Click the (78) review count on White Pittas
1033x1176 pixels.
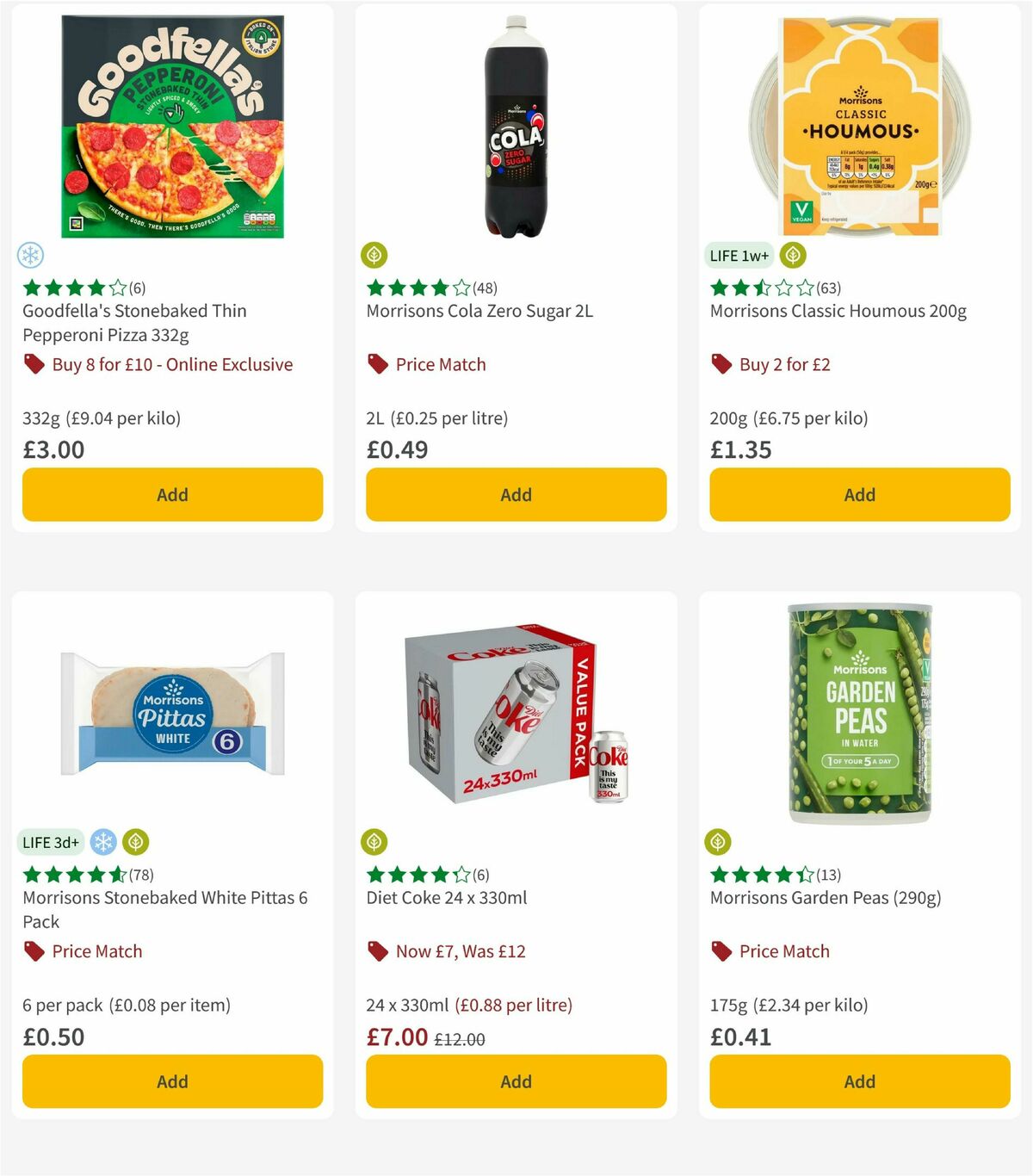point(141,874)
